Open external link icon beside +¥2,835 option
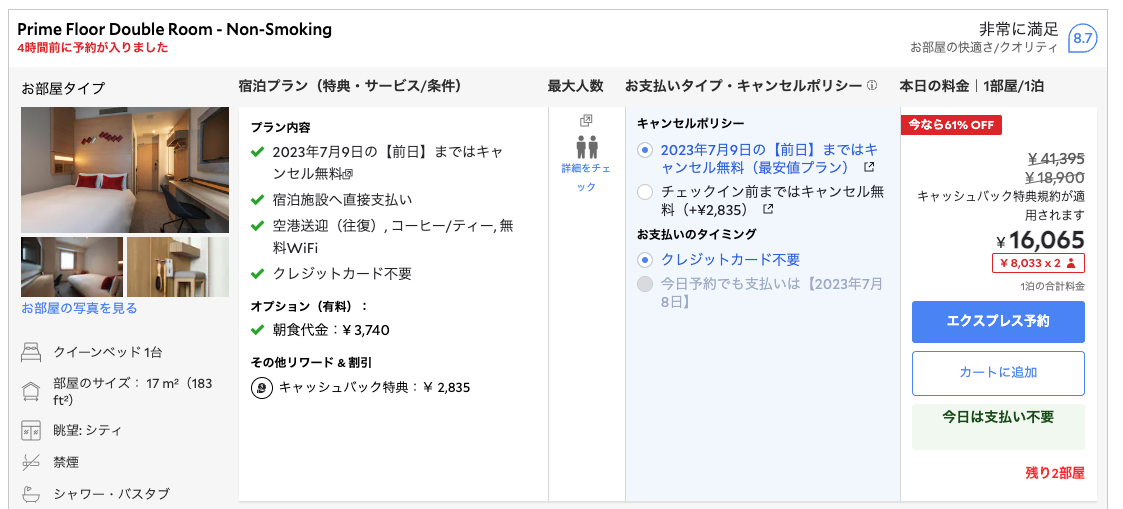Screen dimensions: 1123x509 (768, 209)
